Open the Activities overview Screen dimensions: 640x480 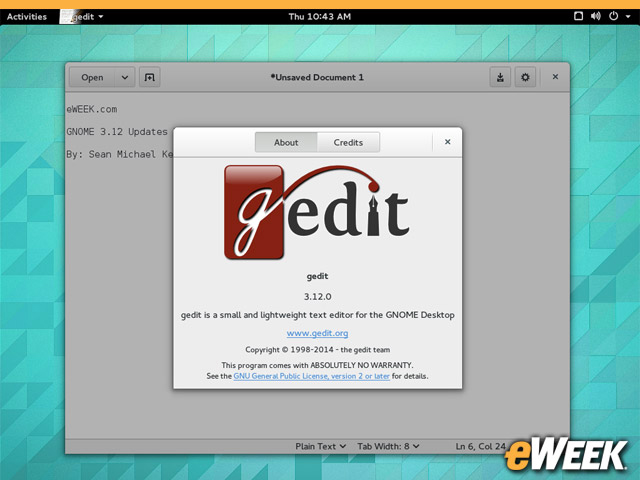27,16
